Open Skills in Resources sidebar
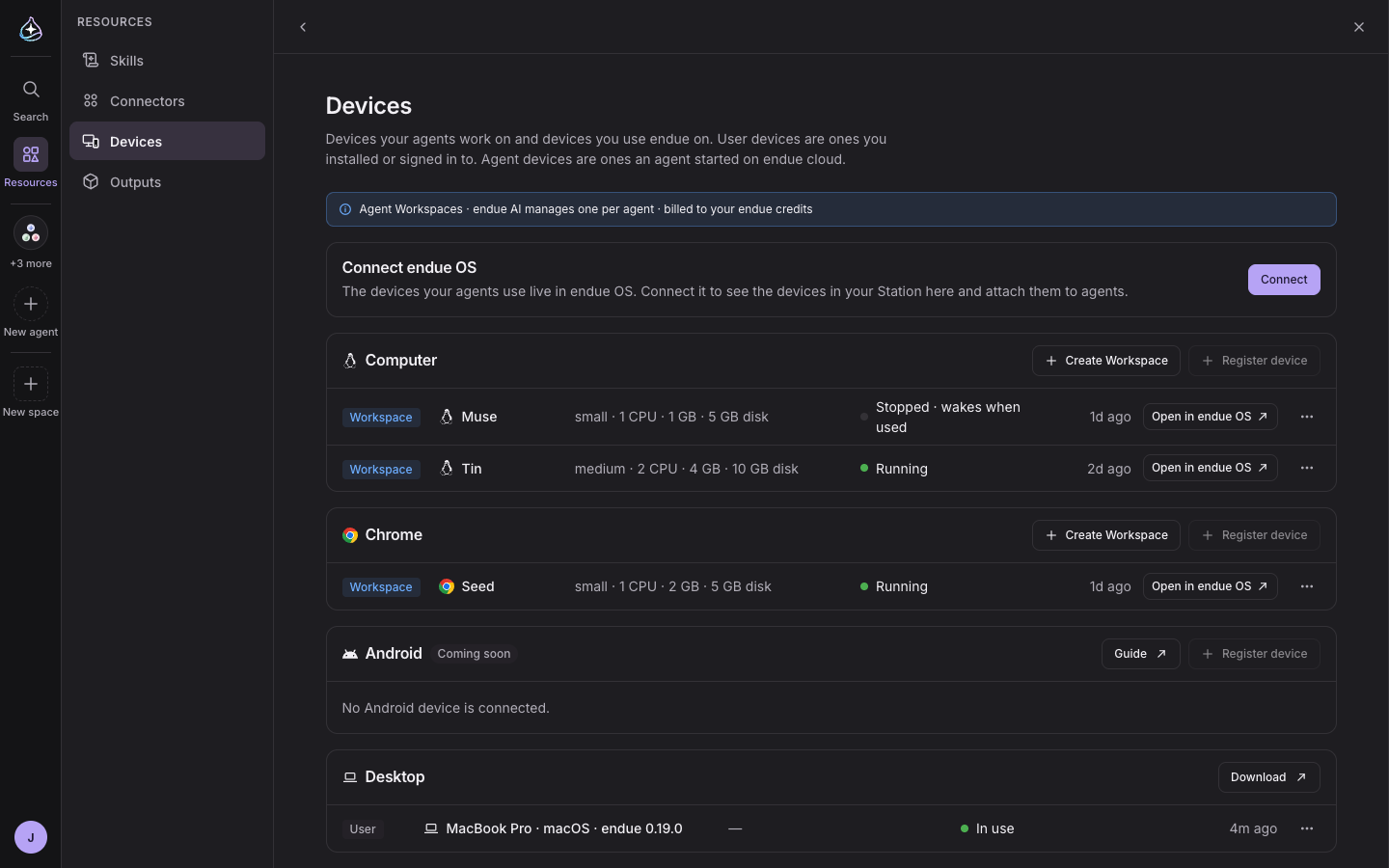Image resolution: width=1389 pixels, height=868 pixels. point(167,61)
